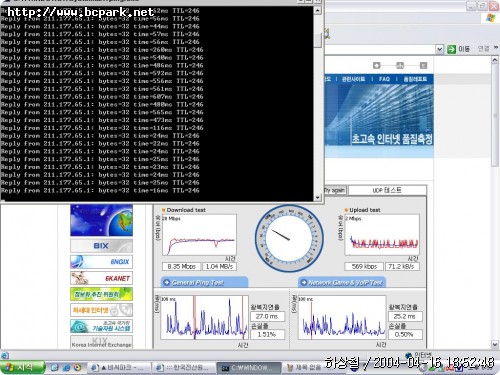Click the 6NGIX banner link
Viewport: 500px width, 375px height.
click(101, 262)
